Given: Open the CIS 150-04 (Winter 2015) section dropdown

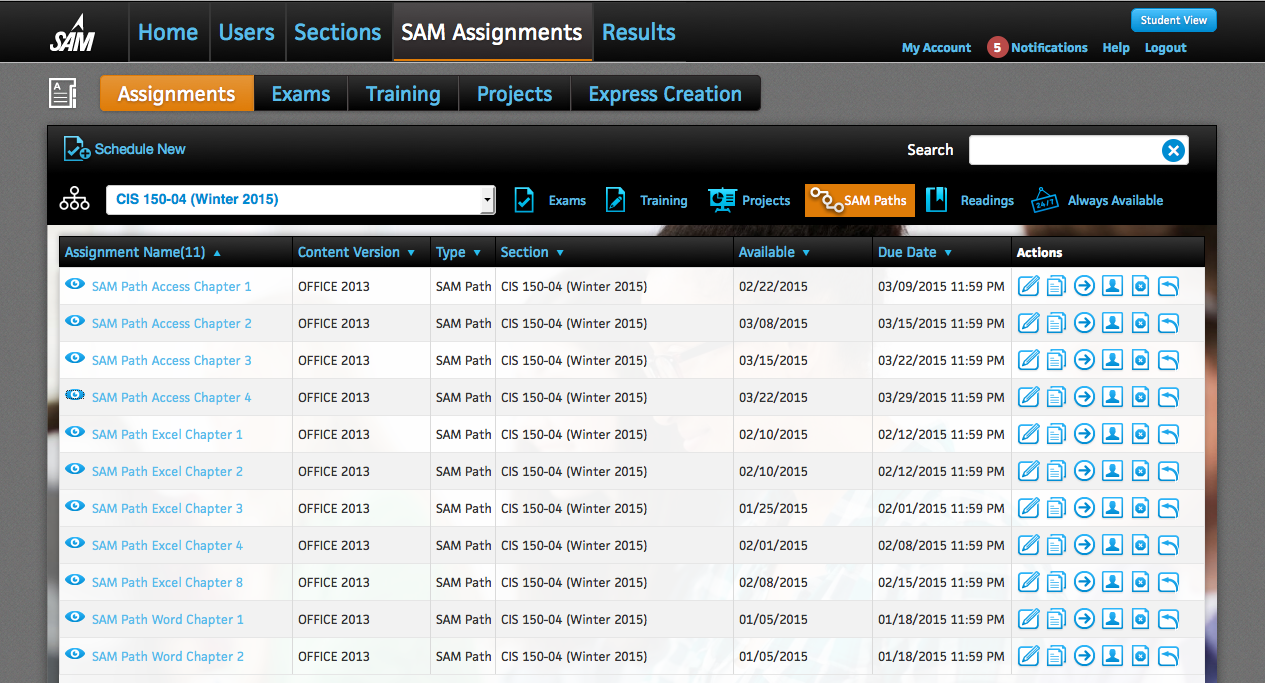Looking at the screenshot, I should click(x=301, y=199).
